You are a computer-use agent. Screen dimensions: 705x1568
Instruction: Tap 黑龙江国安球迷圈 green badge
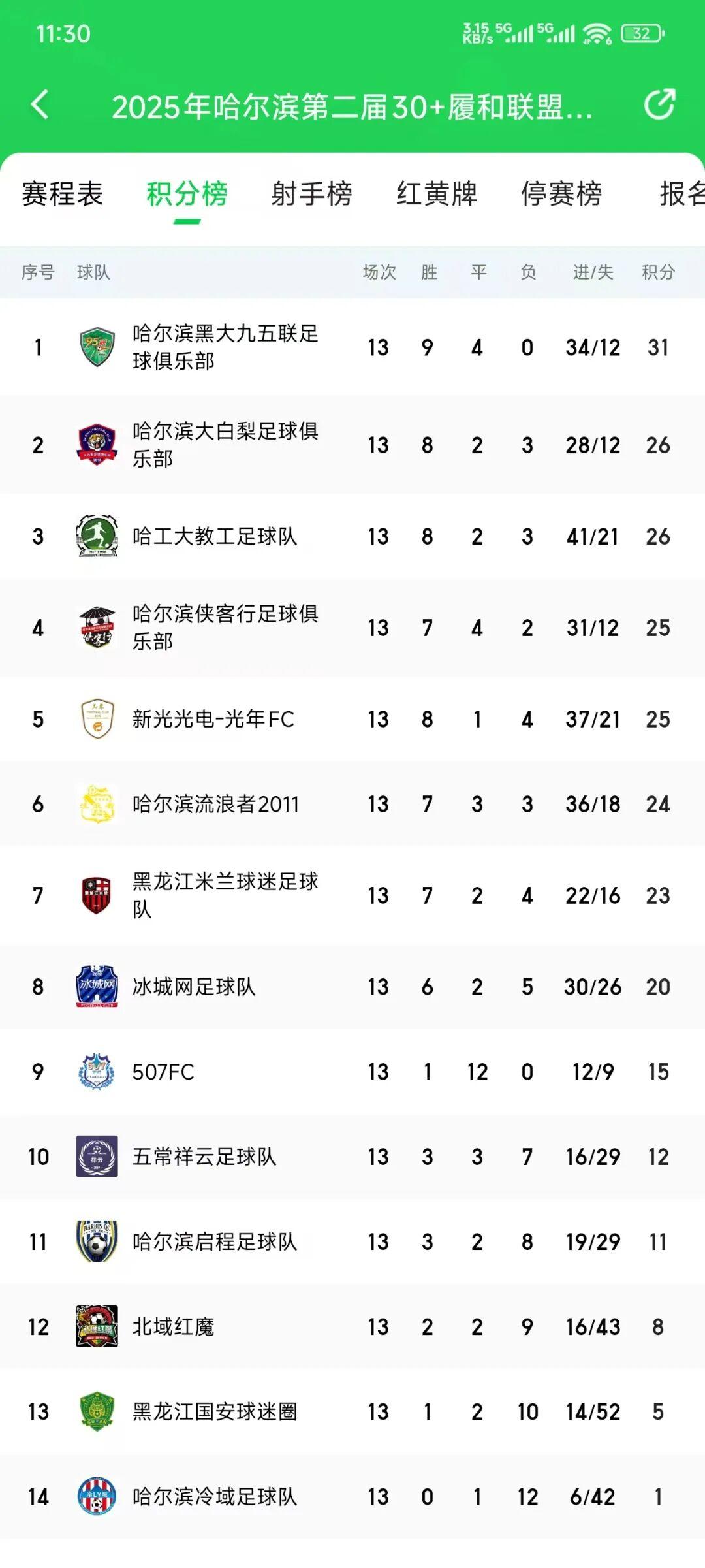coord(97,1411)
